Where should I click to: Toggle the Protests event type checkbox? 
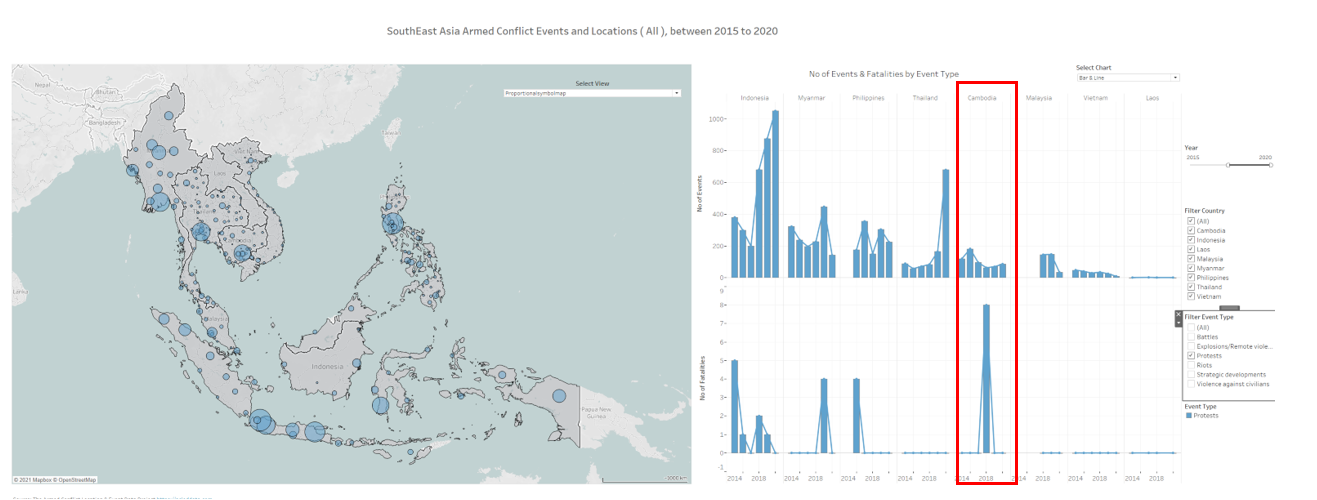(x=1190, y=356)
